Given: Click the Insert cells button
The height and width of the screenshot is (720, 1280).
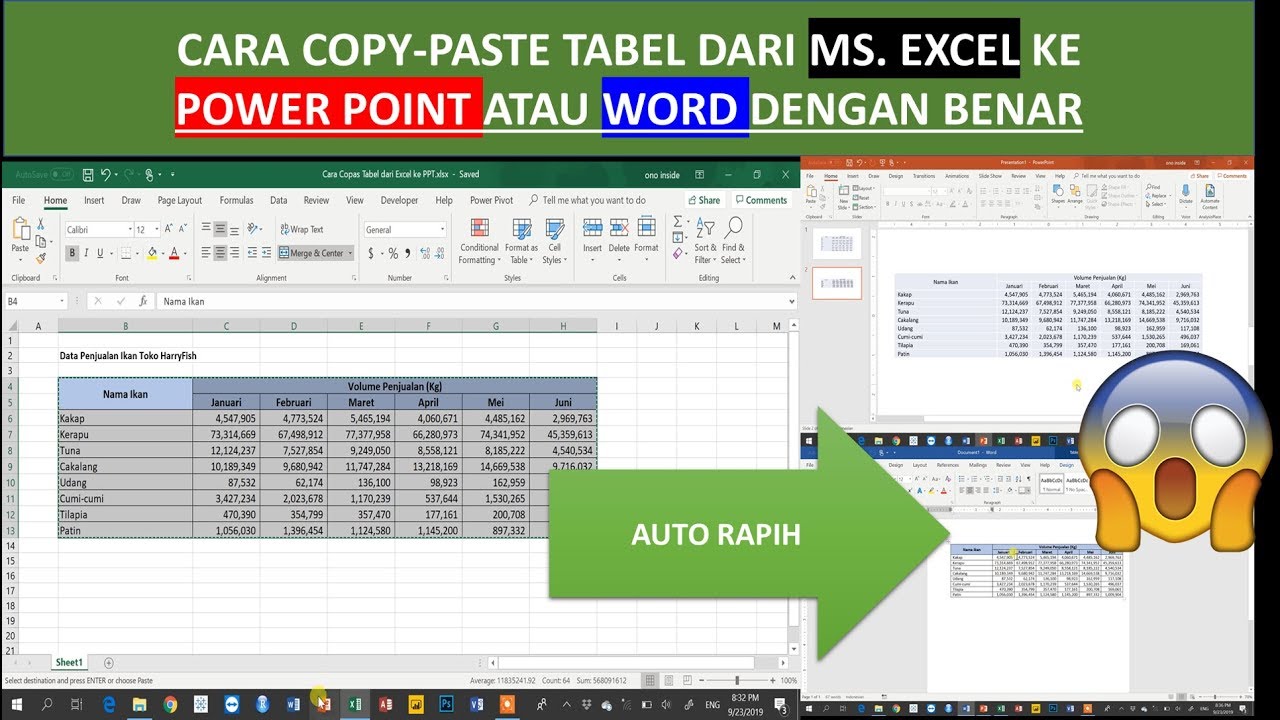Looking at the screenshot, I should 592,237.
